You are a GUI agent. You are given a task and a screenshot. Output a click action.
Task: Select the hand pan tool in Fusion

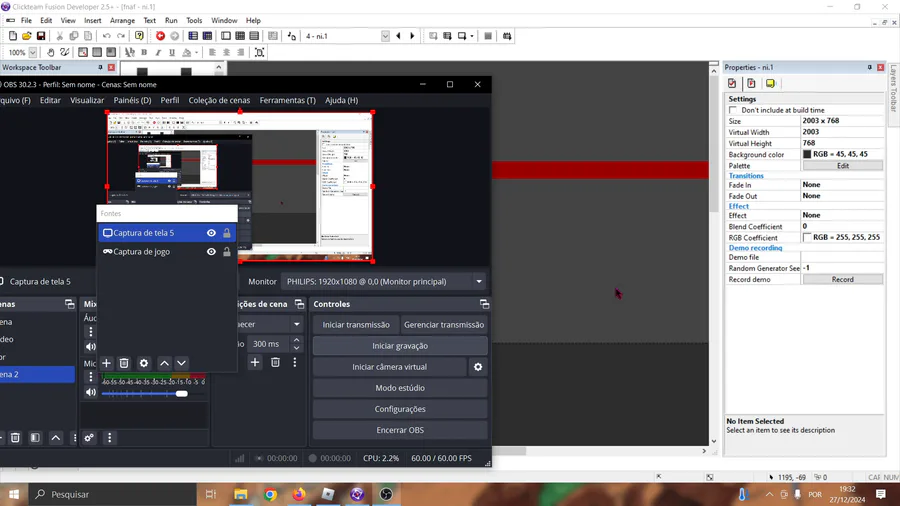pos(51,52)
